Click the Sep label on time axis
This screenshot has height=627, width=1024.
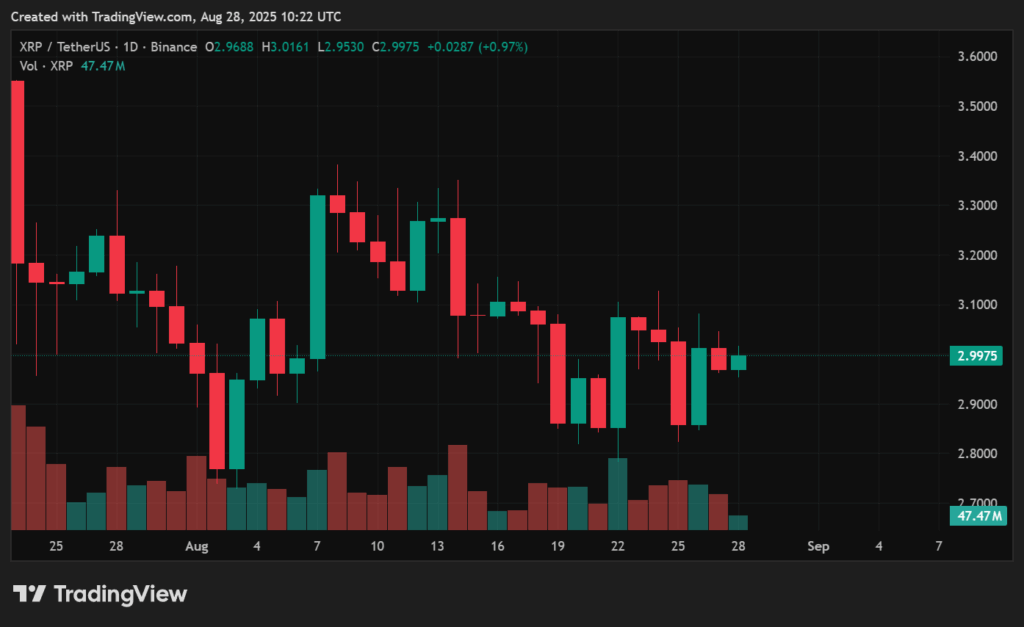(x=818, y=547)
